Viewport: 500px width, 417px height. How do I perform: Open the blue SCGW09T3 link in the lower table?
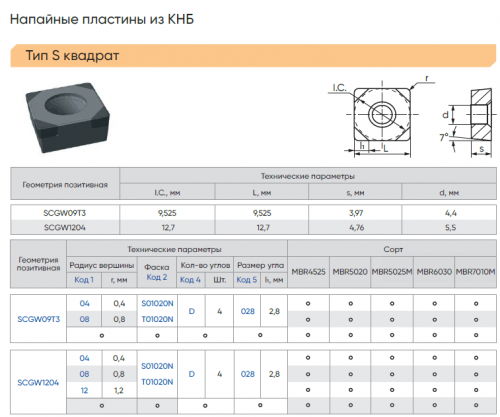[x=39, y=319]
